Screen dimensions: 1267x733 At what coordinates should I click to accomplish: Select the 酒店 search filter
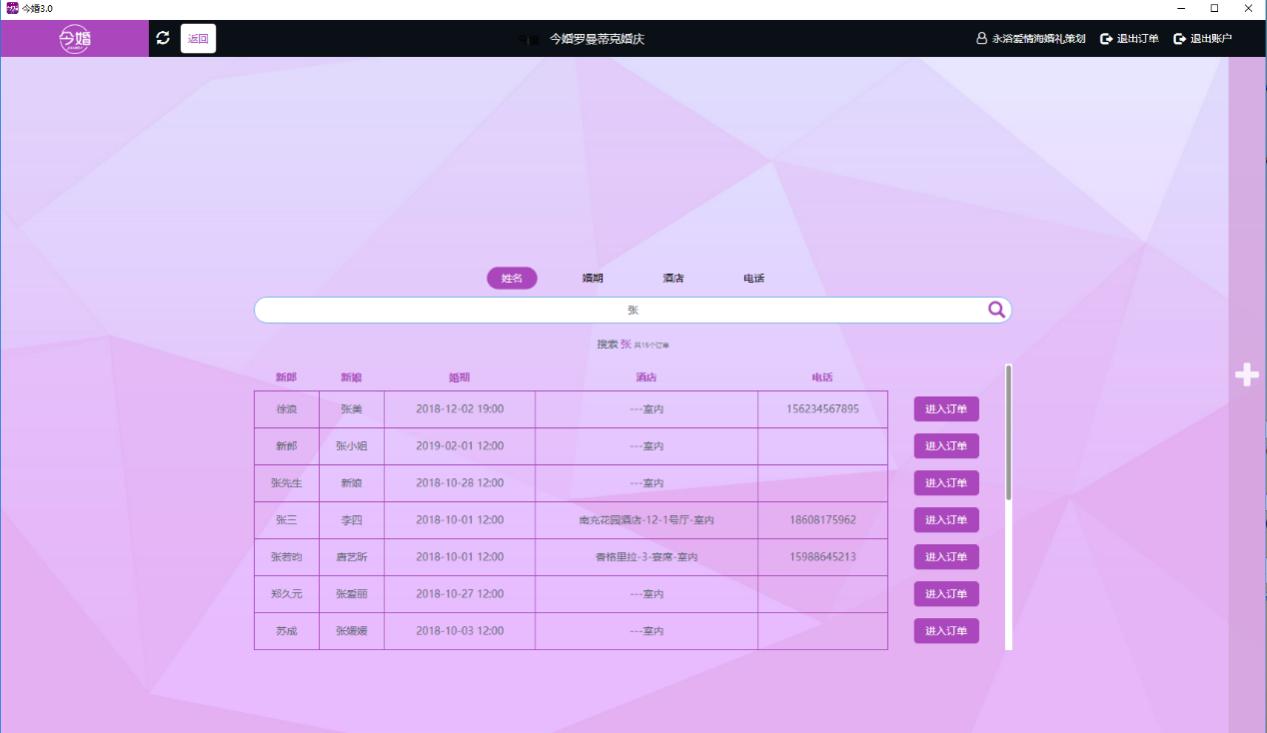[x=672, y=278]
